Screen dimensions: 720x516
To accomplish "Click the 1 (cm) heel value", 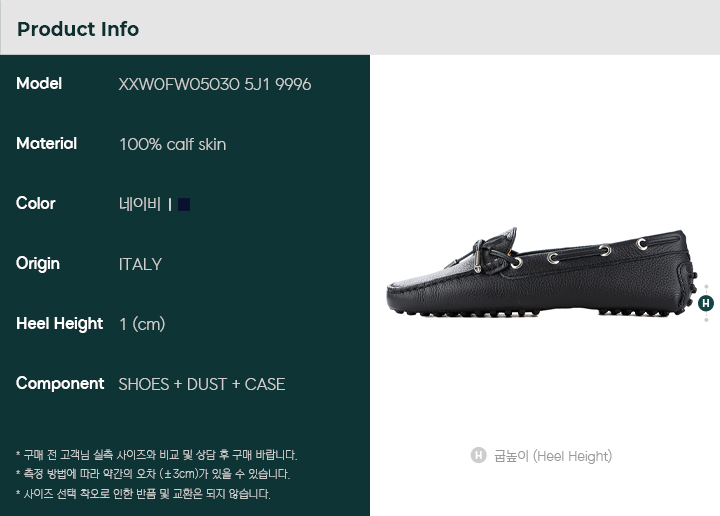I will [142, 325].
